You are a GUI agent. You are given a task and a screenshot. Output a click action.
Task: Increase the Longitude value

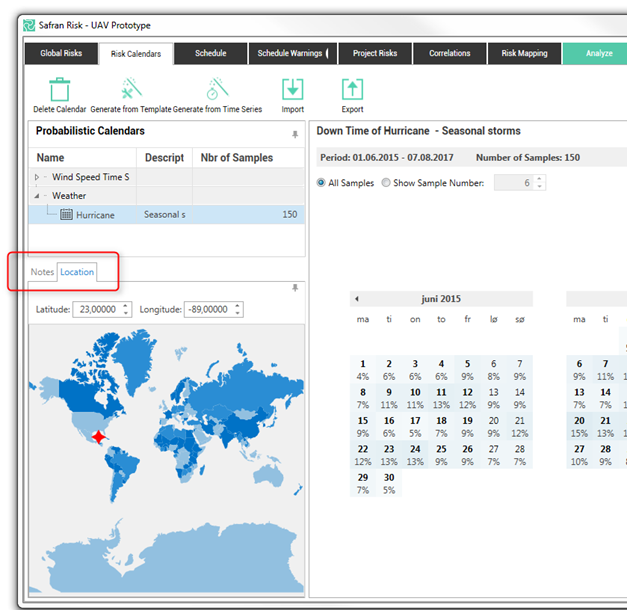[x=238, y=306]
